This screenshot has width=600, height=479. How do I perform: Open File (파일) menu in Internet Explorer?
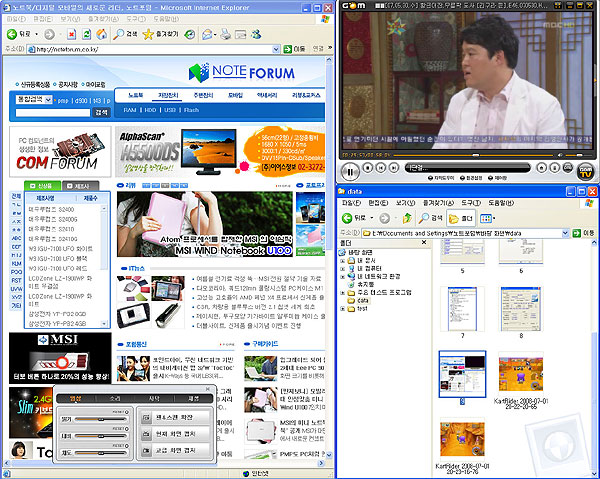[16, 19]
